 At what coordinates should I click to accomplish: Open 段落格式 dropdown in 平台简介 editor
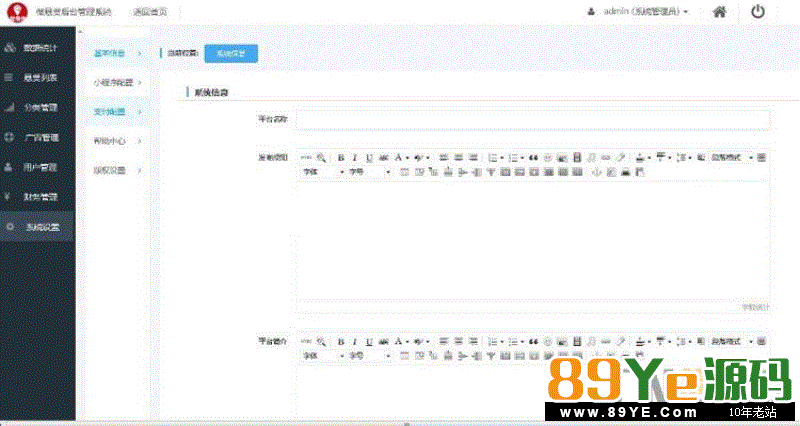click(732, 341)
